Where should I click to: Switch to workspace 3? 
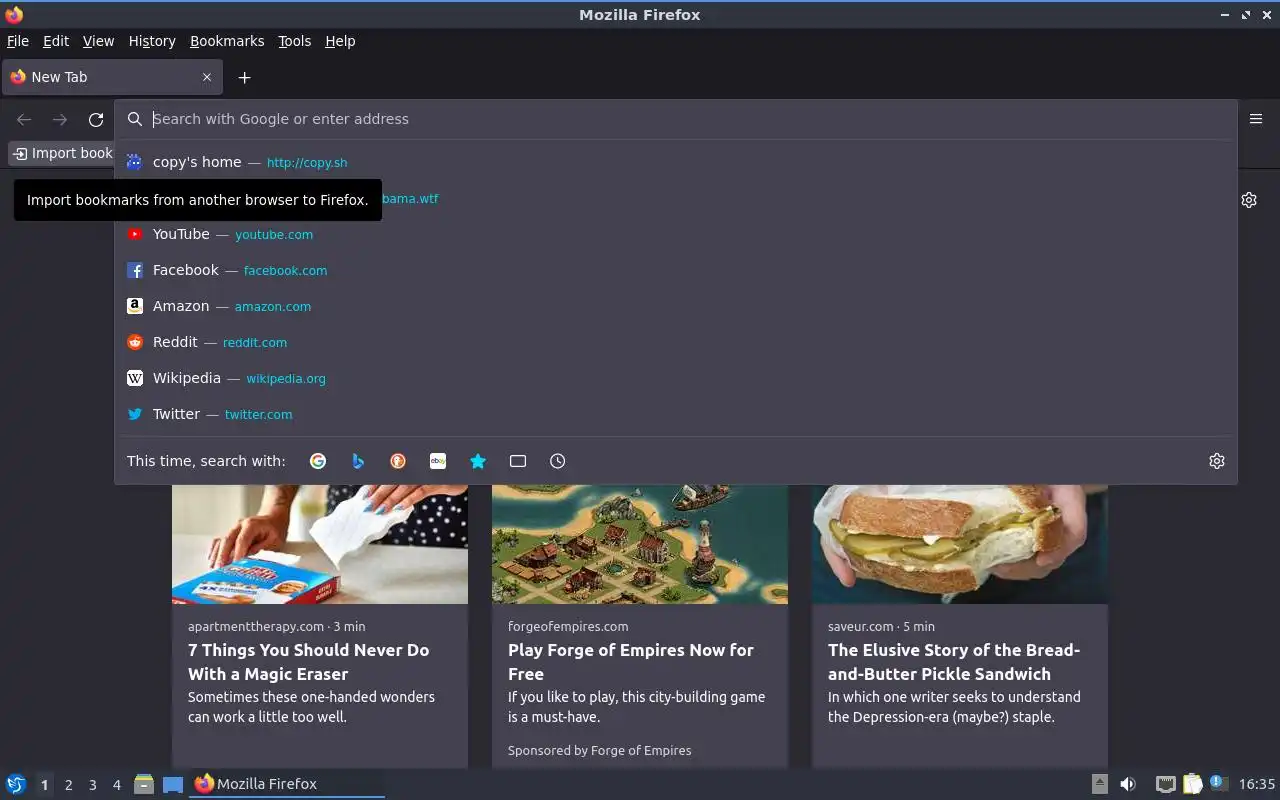[x=92, y=785]
